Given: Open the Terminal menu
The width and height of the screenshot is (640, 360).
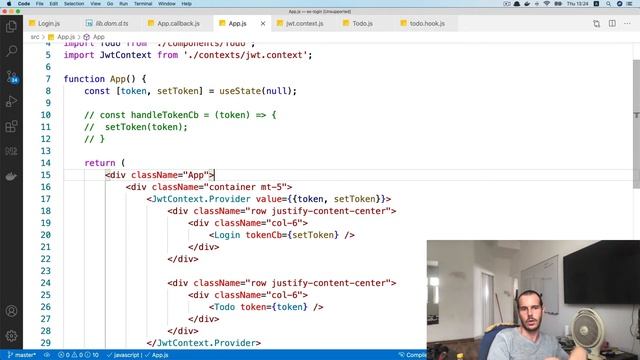Looking at the screenshot, I should 143,4.
